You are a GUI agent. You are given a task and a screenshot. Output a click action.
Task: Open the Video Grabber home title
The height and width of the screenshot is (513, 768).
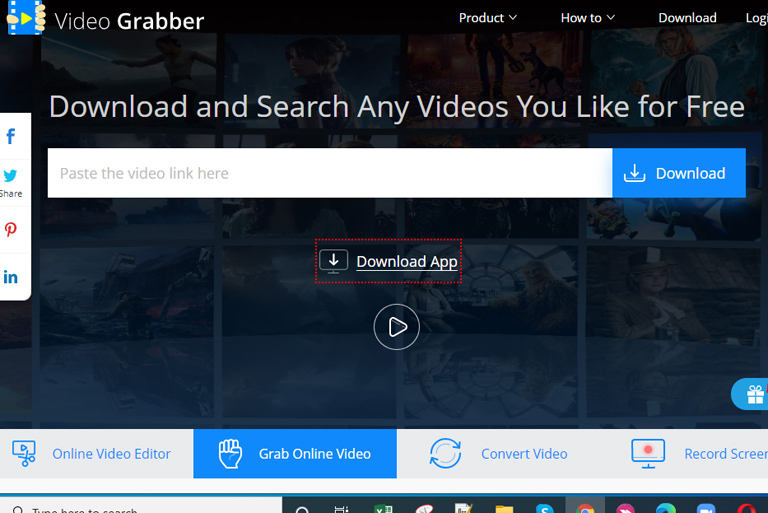point(129,21)
